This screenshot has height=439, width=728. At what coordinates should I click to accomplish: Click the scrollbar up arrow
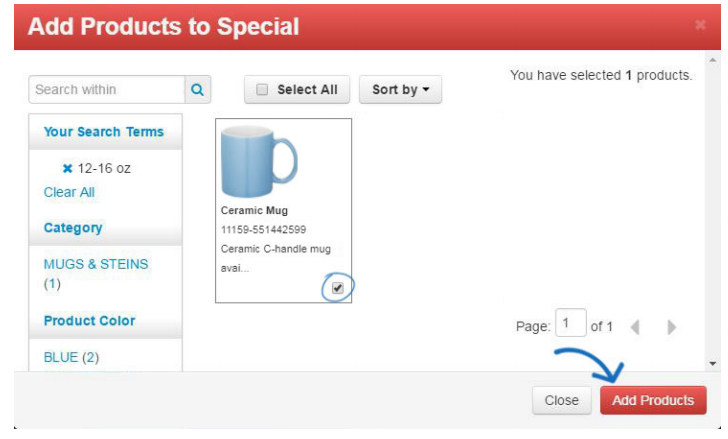713,60
